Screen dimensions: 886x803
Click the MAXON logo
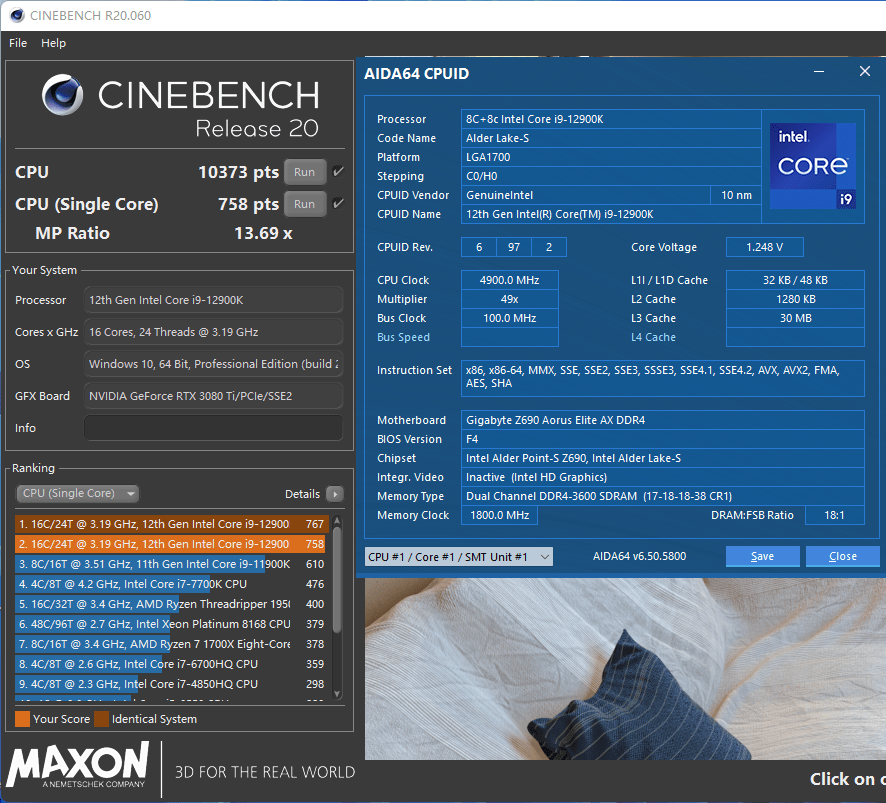click(x=79, y=765)
